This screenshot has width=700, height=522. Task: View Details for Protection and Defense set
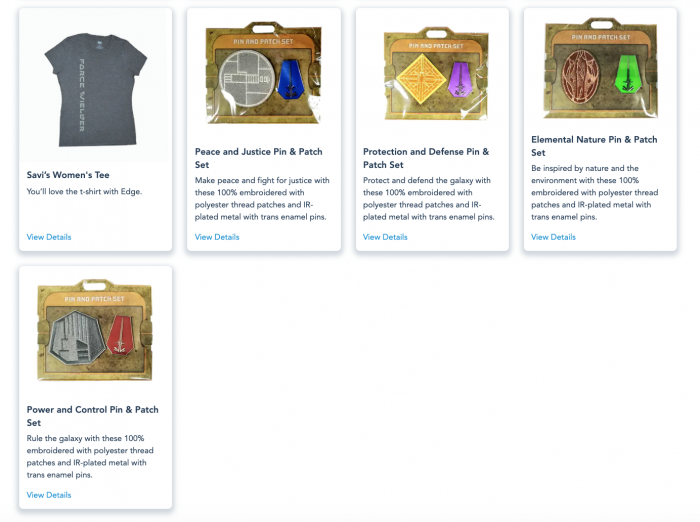click(x=385, y=237)
